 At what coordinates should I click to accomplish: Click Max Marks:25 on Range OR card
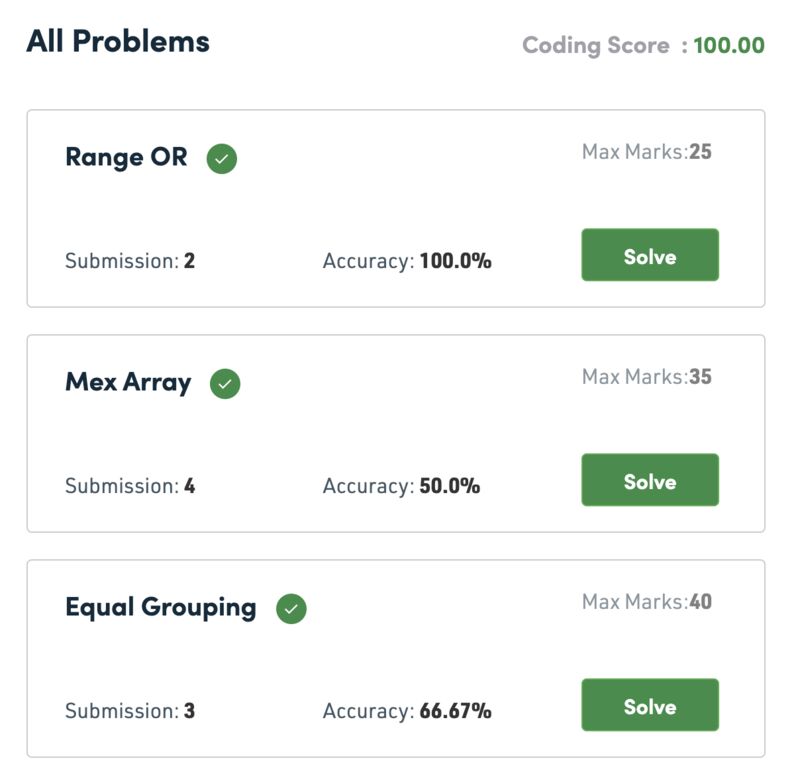click(646, 152)
